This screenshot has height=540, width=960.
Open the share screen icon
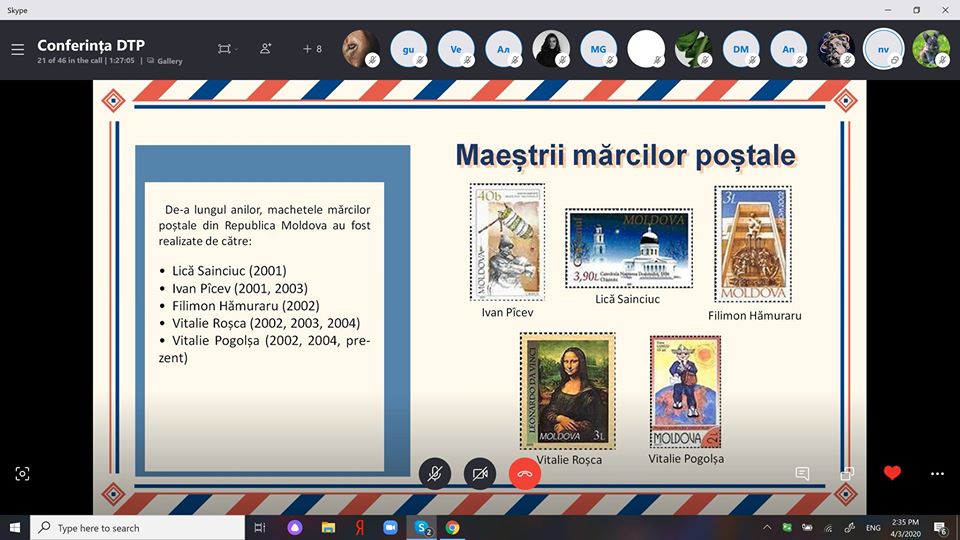pos(847,474)
